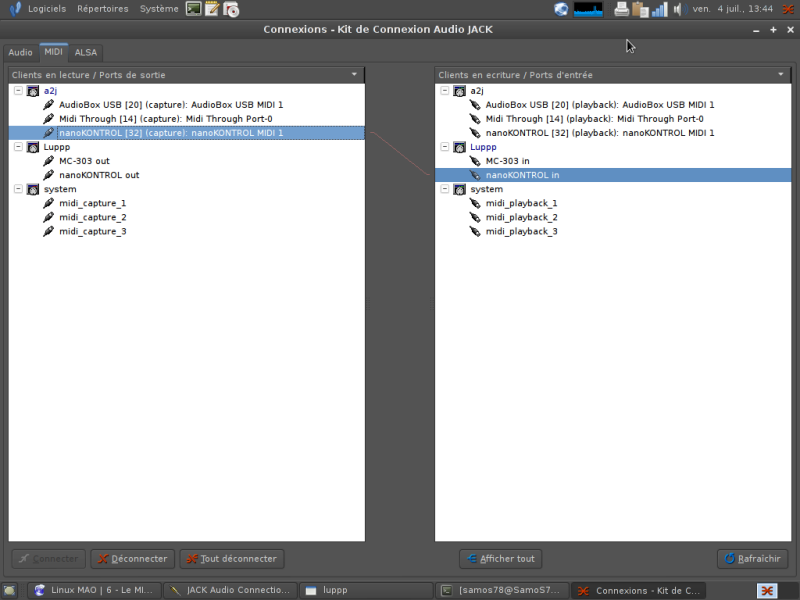Collapse the a2j client in output ports
The height and width of the screenshot is (600, 800).
[18, 91]
